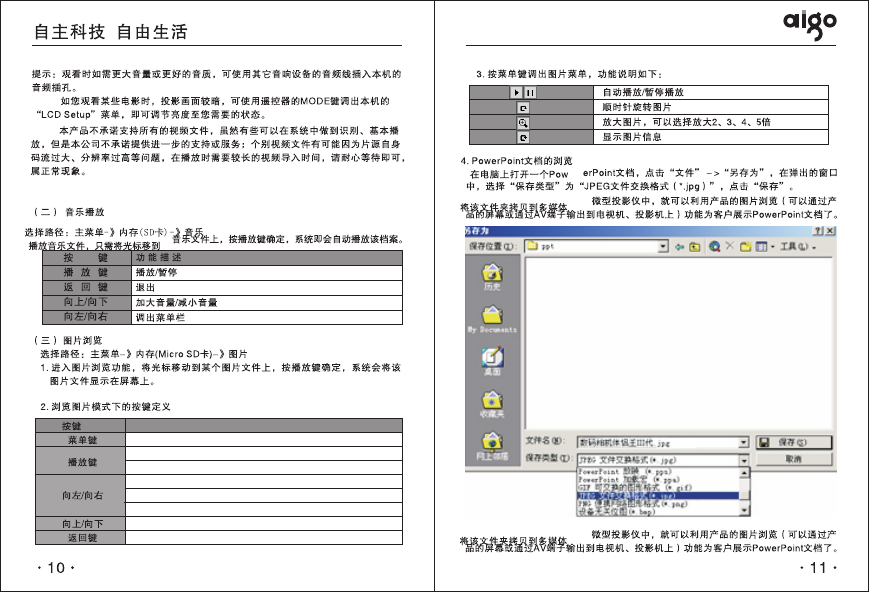Create a new folder with toolbar icon
This screenshot has height=592, width=869.
coord(745,247)
